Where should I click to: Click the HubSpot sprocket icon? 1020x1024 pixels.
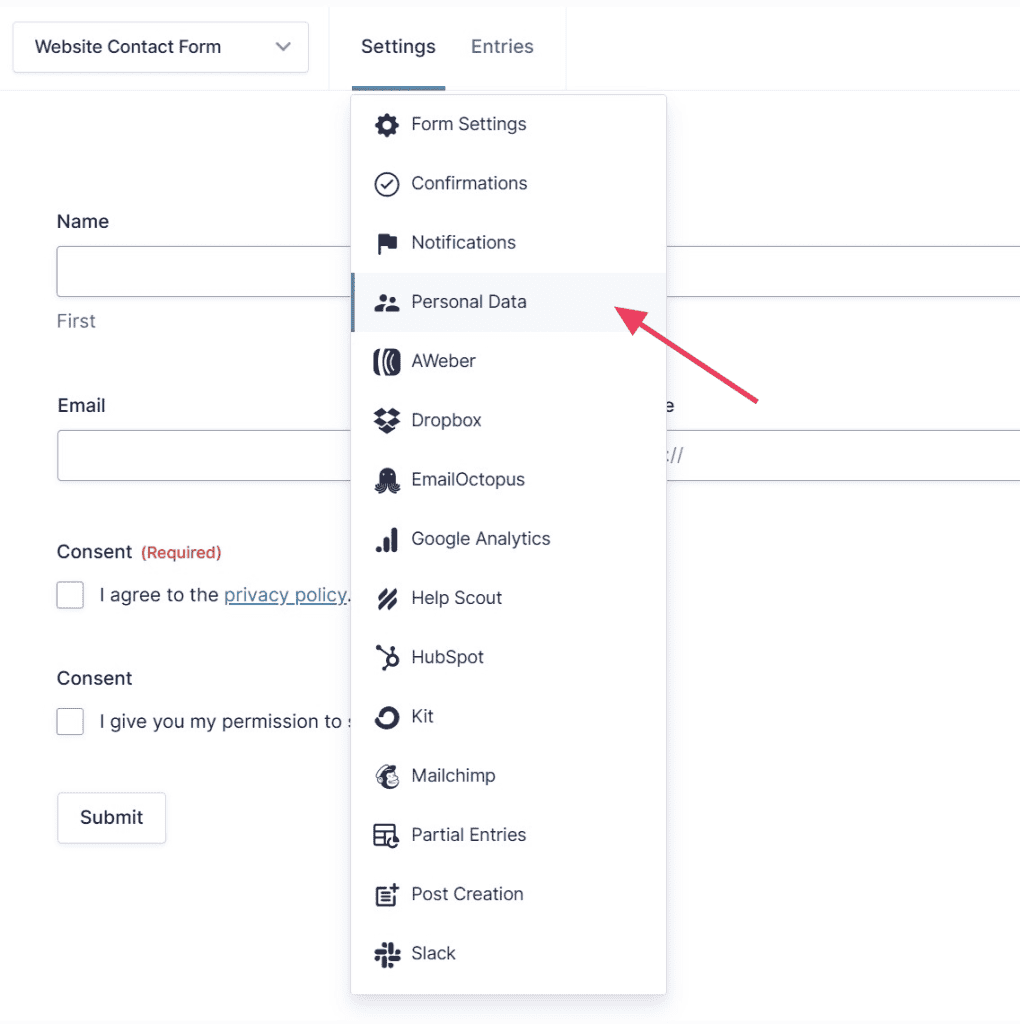(x=387, y=658)
